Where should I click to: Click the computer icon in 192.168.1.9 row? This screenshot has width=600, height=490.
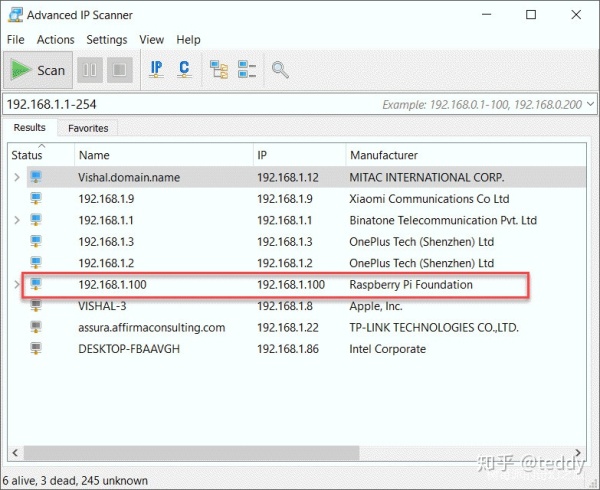tap(36, 199)
